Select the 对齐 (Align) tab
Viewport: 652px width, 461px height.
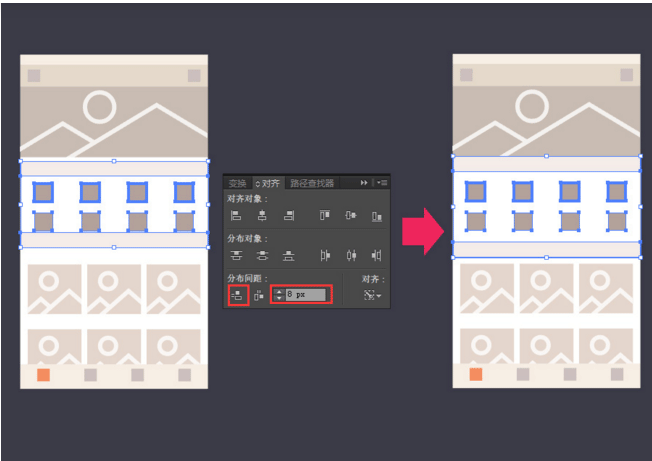coord(270,183)
